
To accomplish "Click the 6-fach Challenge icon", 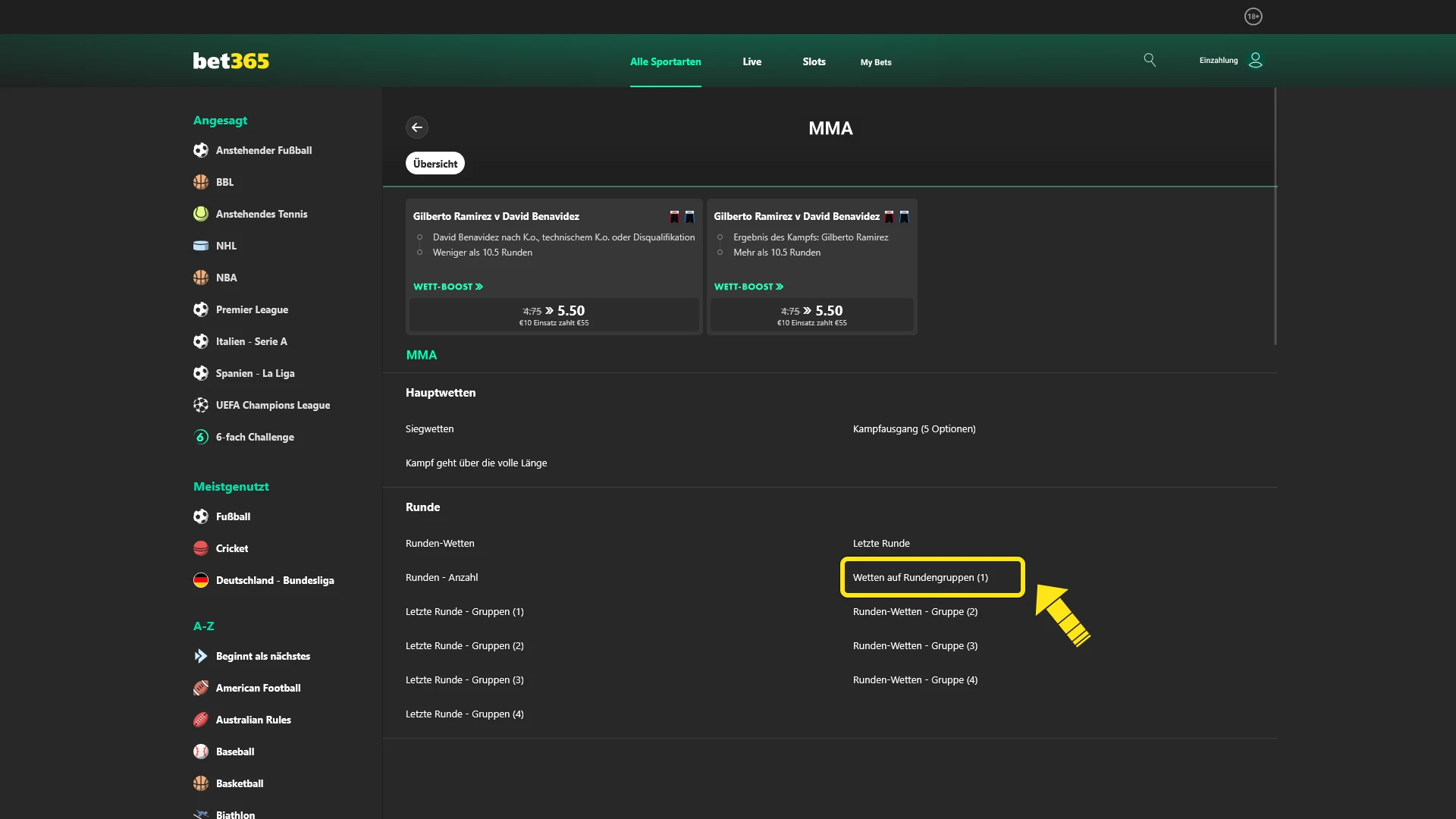I will point(200,437).
